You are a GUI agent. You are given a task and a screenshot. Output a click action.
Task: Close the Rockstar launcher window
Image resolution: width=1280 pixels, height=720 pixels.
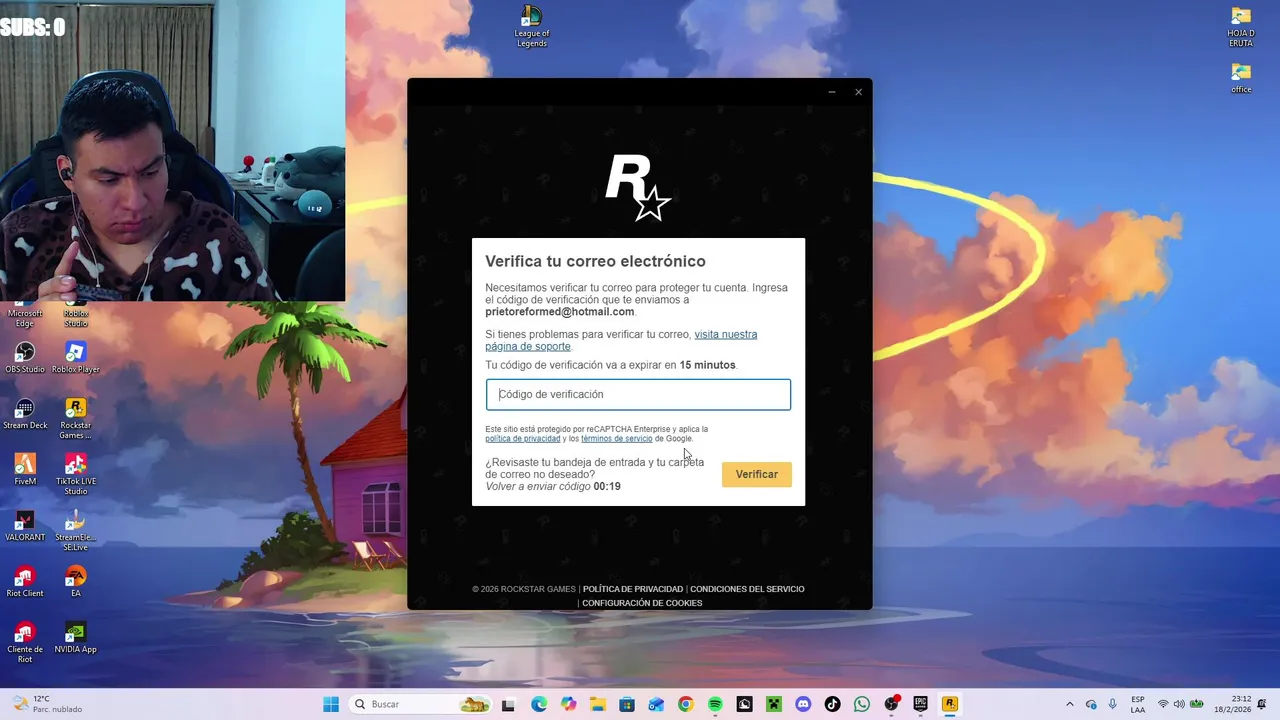click(858, 92)
